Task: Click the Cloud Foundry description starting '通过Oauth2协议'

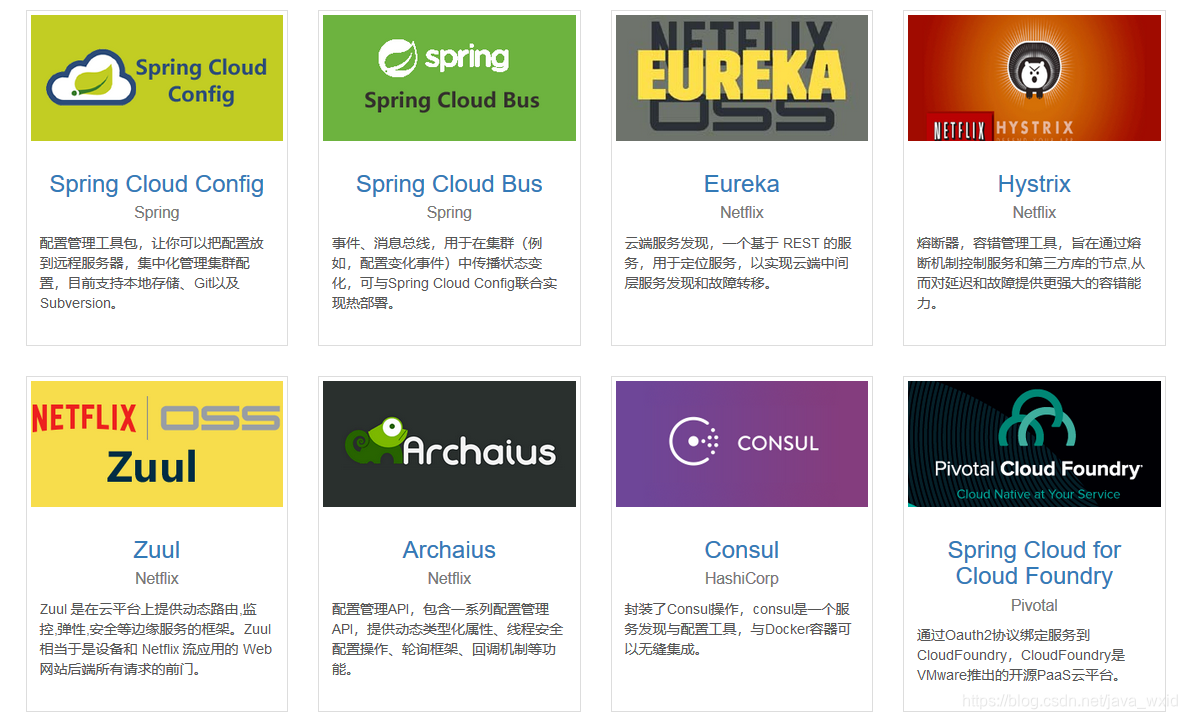Action: pos(1021,655)
